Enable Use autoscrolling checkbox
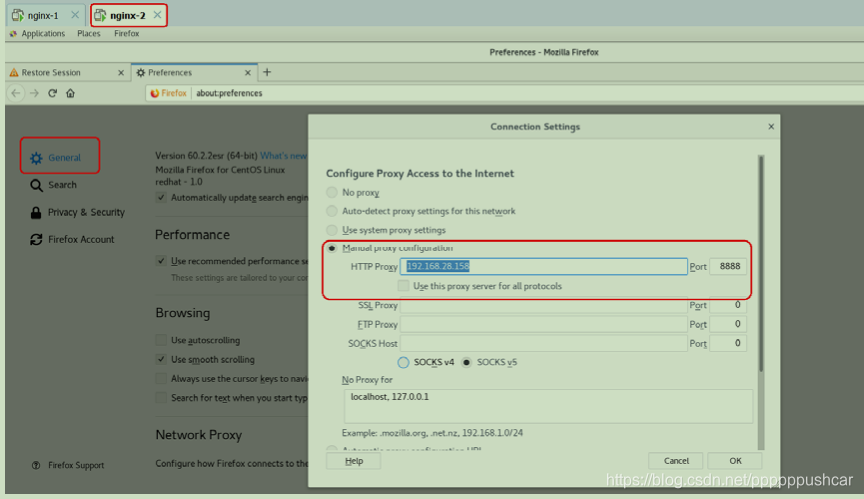The image size is (864, 499). click(x=161, y=340)
